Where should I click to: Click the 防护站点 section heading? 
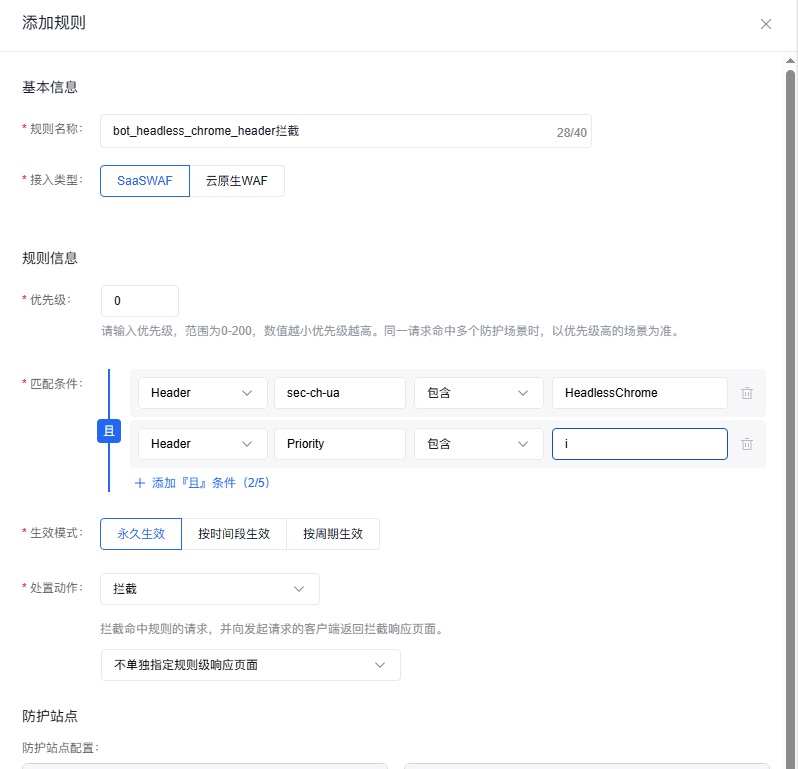(x=50, y=716)
